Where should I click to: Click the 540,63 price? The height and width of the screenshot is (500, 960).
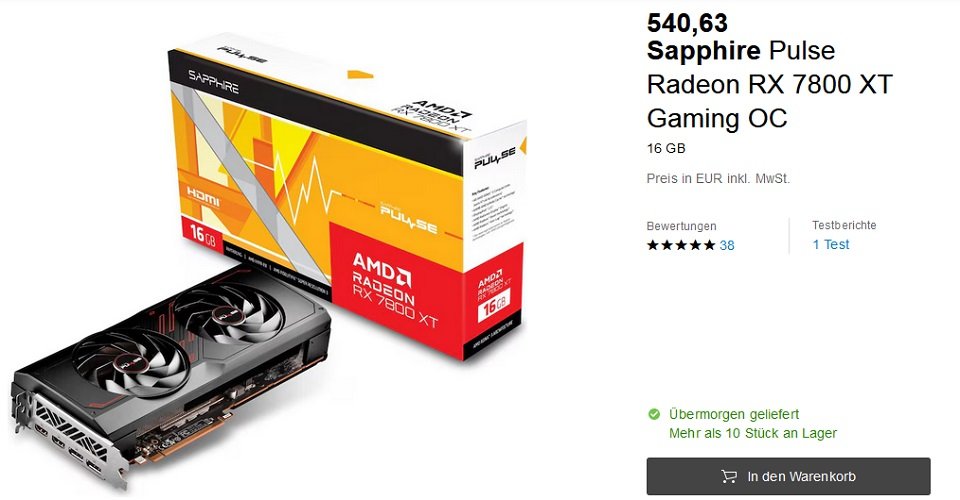[x=687, y=23]
